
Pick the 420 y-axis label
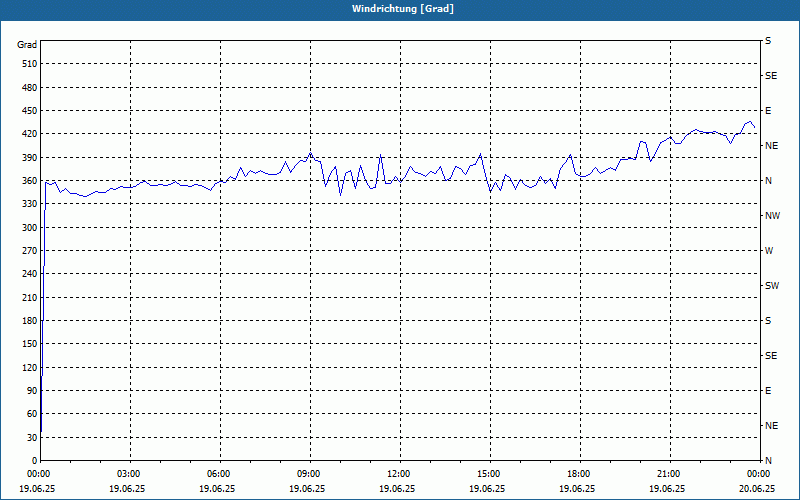[30, 134]
